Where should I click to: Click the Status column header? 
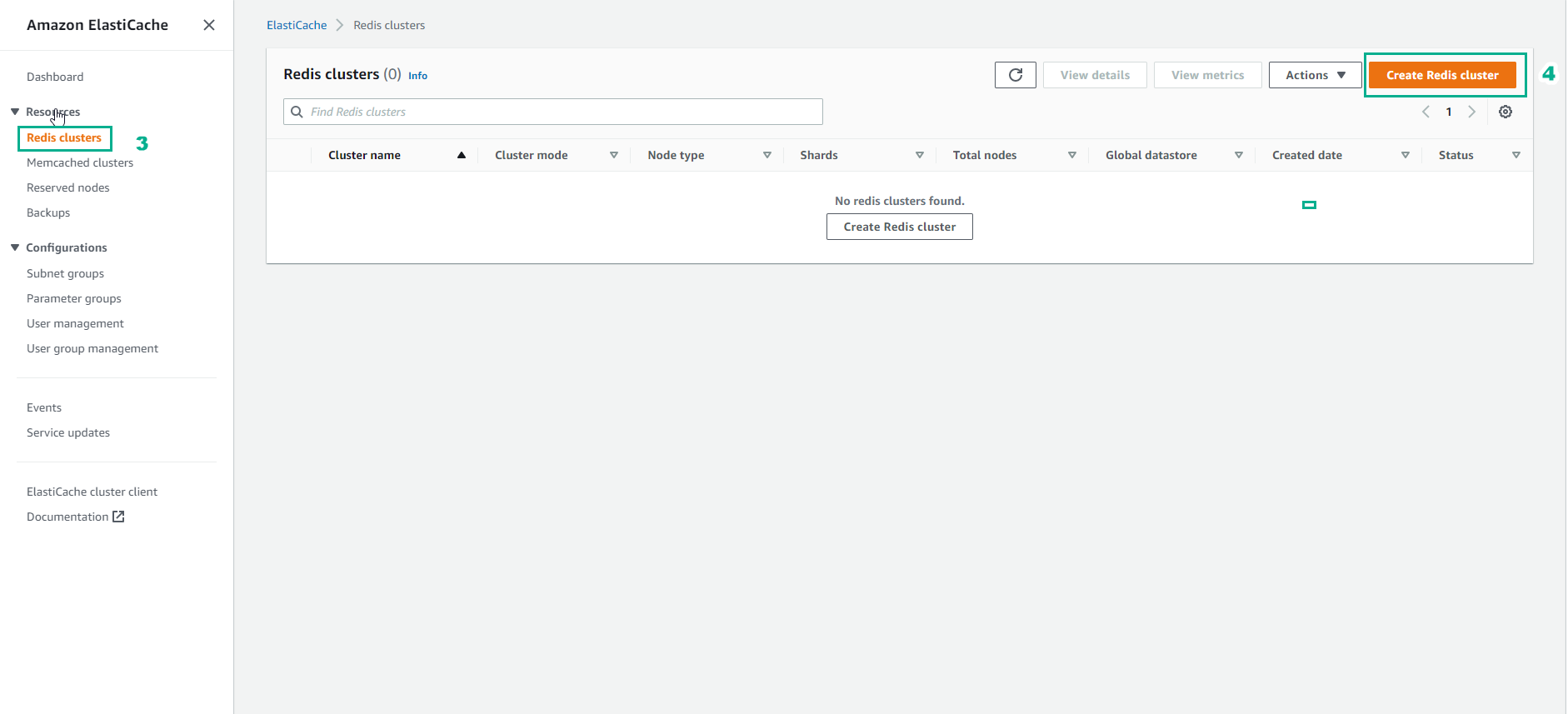[x=1456, y=155]
